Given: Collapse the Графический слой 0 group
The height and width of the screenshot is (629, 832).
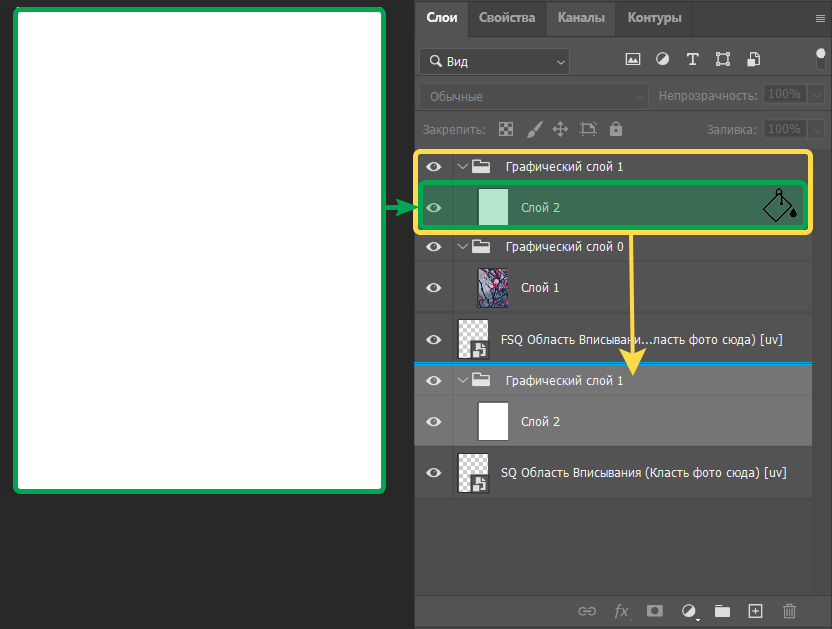Looking at the screenshot, I should pyautogui.click(x=462, y=246).
